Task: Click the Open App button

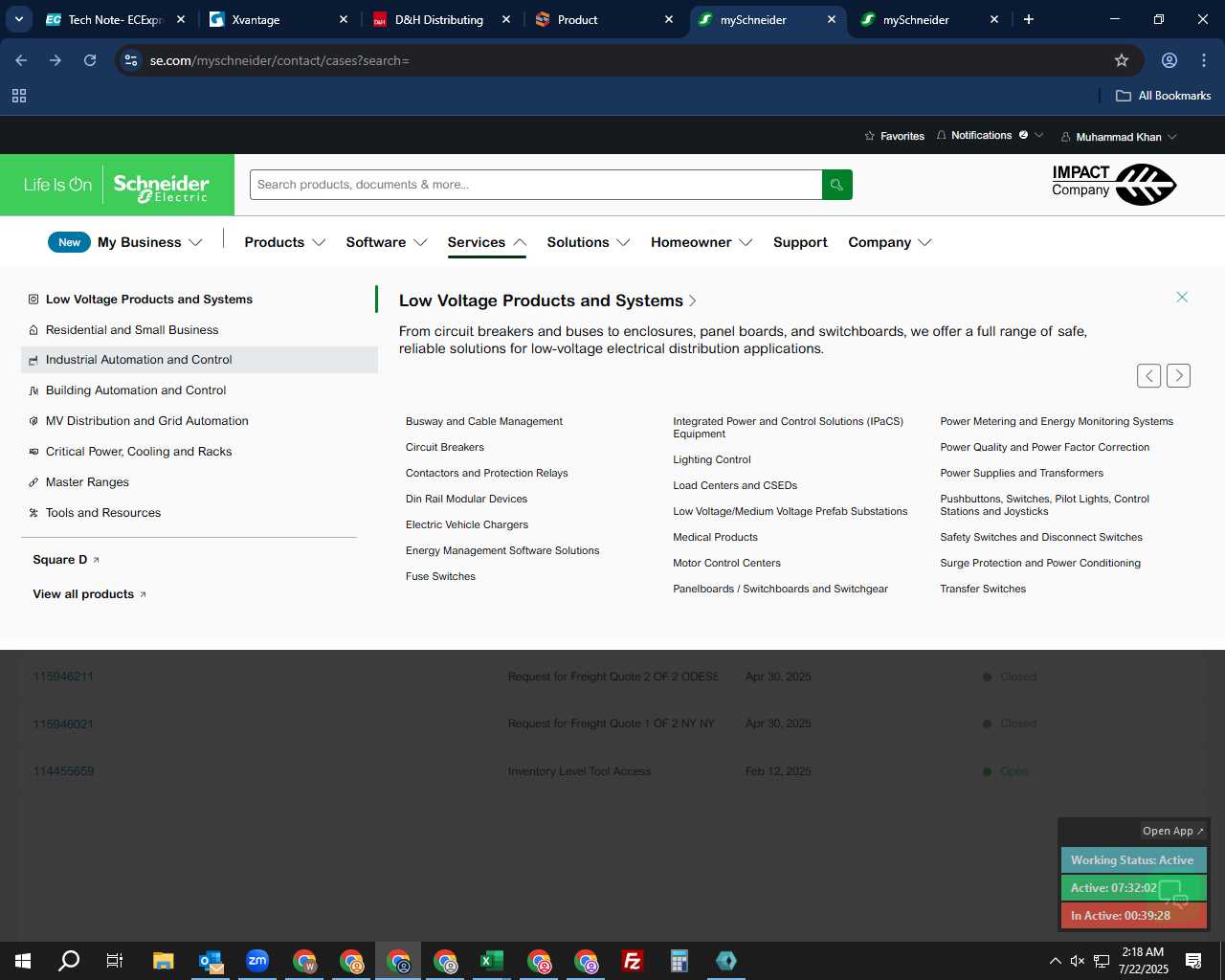Action: pos(1172,831)
